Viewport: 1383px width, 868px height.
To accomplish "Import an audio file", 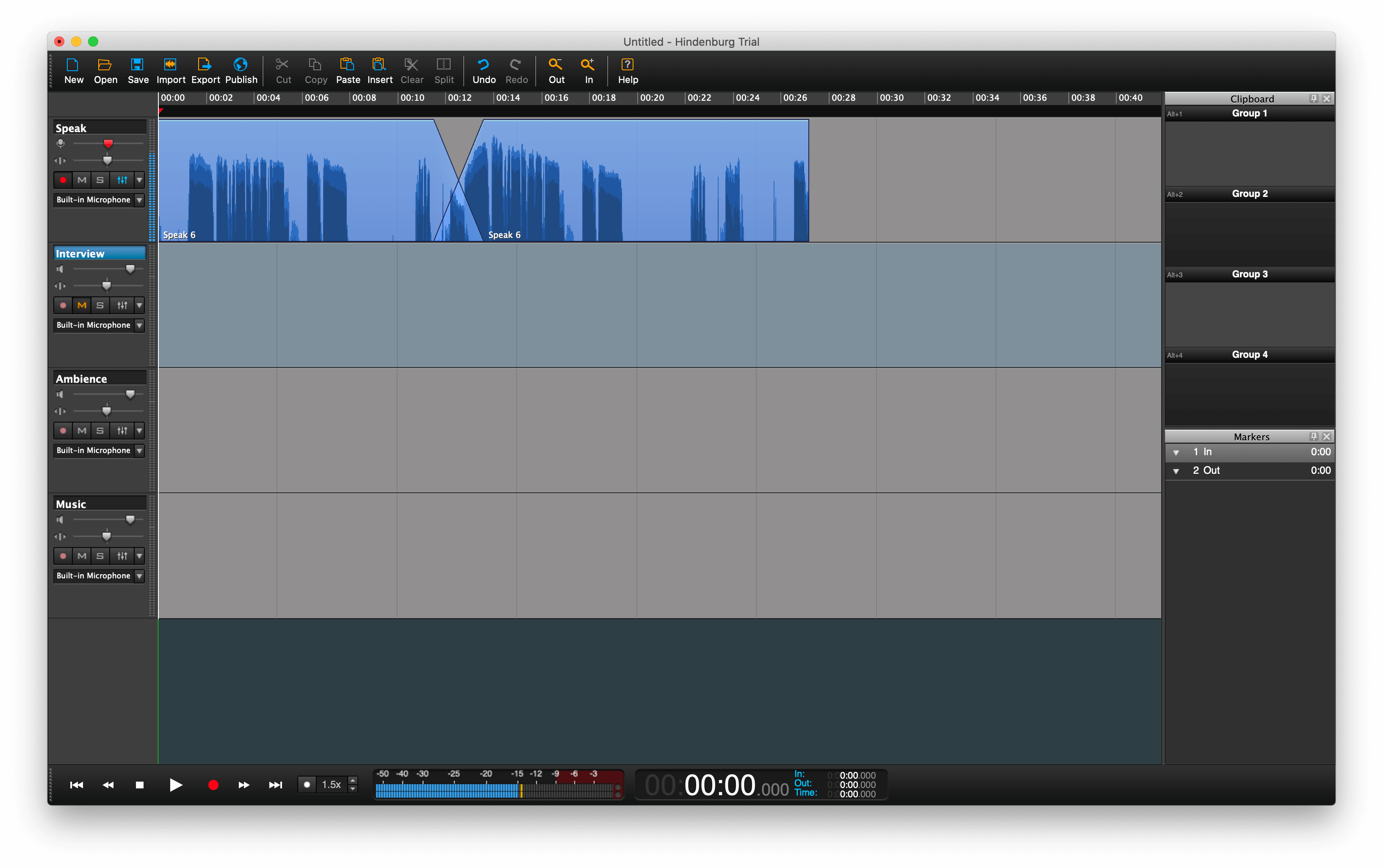I will (171, 70).
